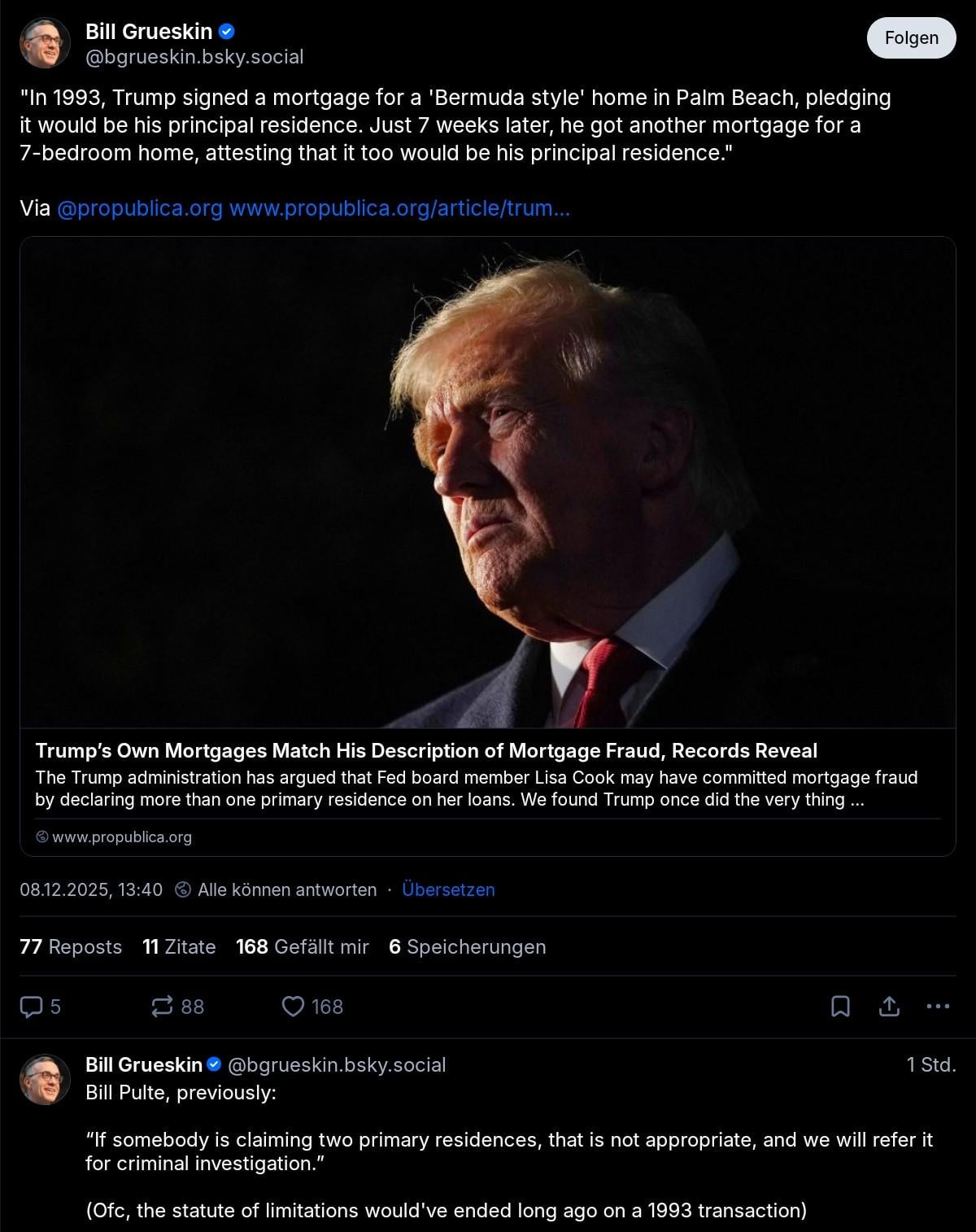
Task: Click the globe icon beside Alle können antworten
Action: point(184,889)
